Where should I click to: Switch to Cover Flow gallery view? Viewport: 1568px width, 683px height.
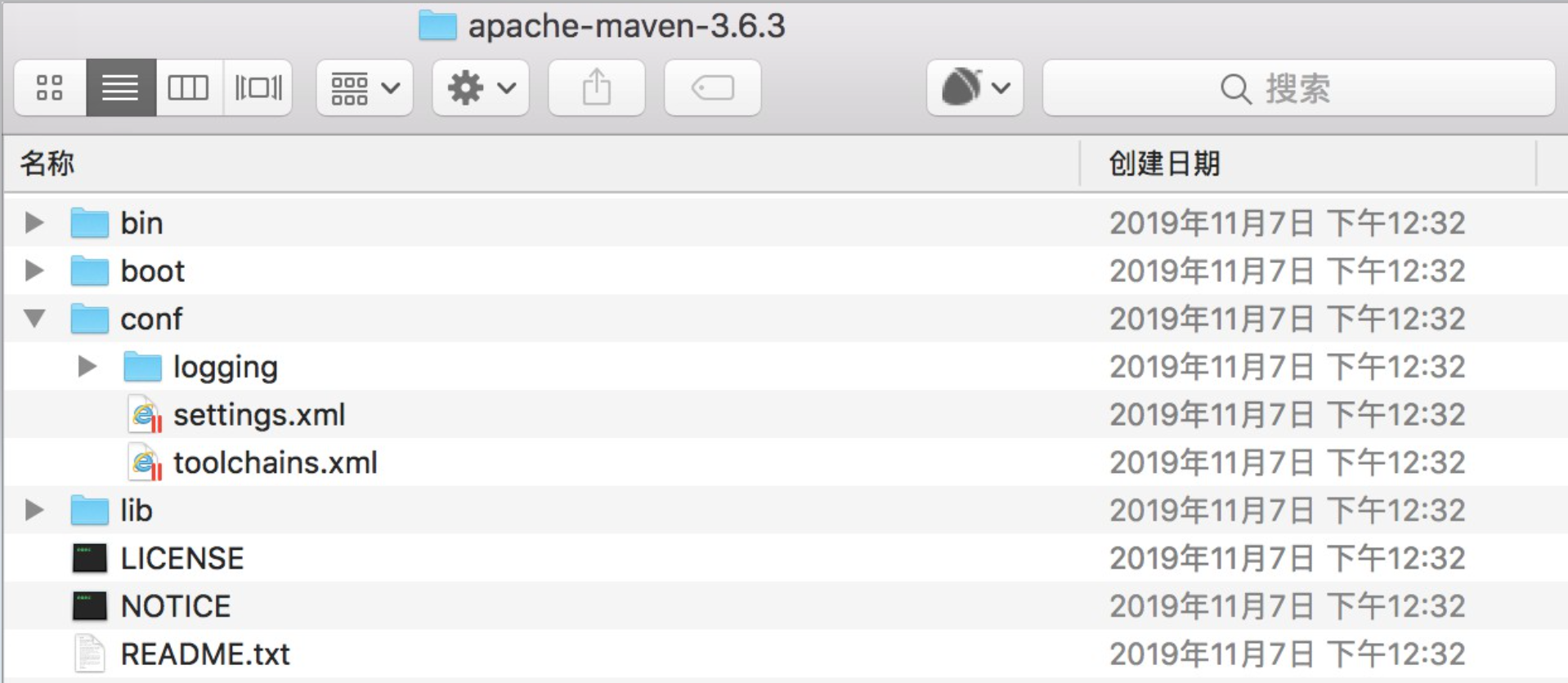coord(258,87)
